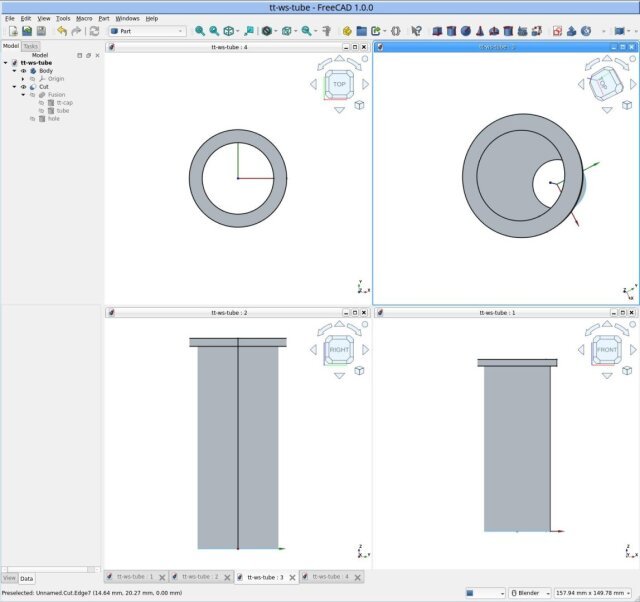Click the Refresh recompute icon

(94, 31)
